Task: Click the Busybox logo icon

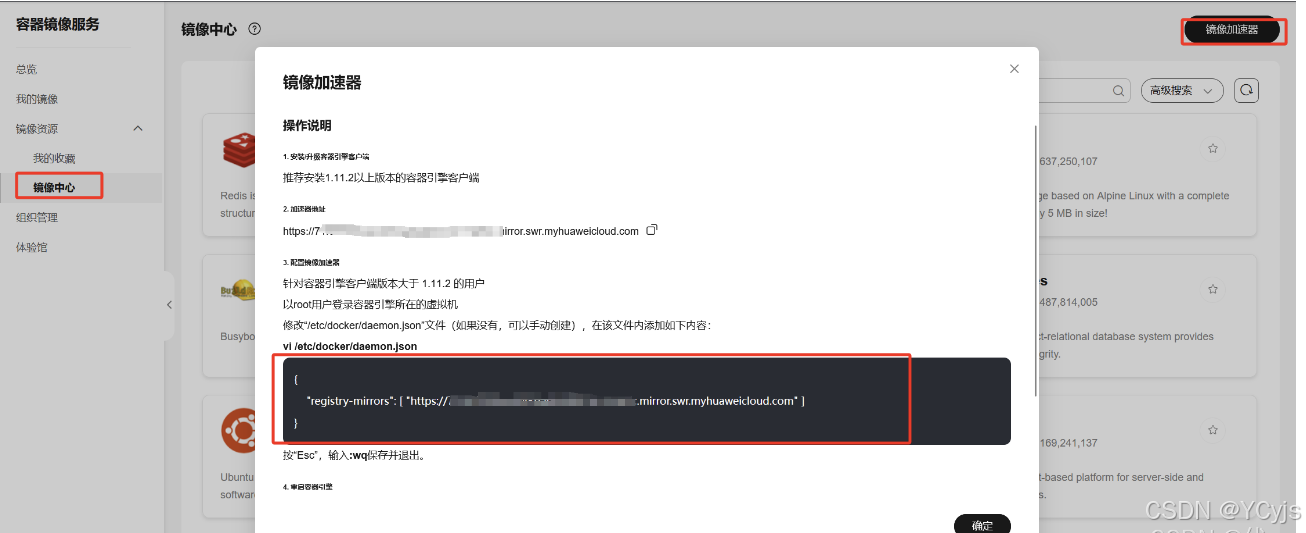Action: coord(238,291)
